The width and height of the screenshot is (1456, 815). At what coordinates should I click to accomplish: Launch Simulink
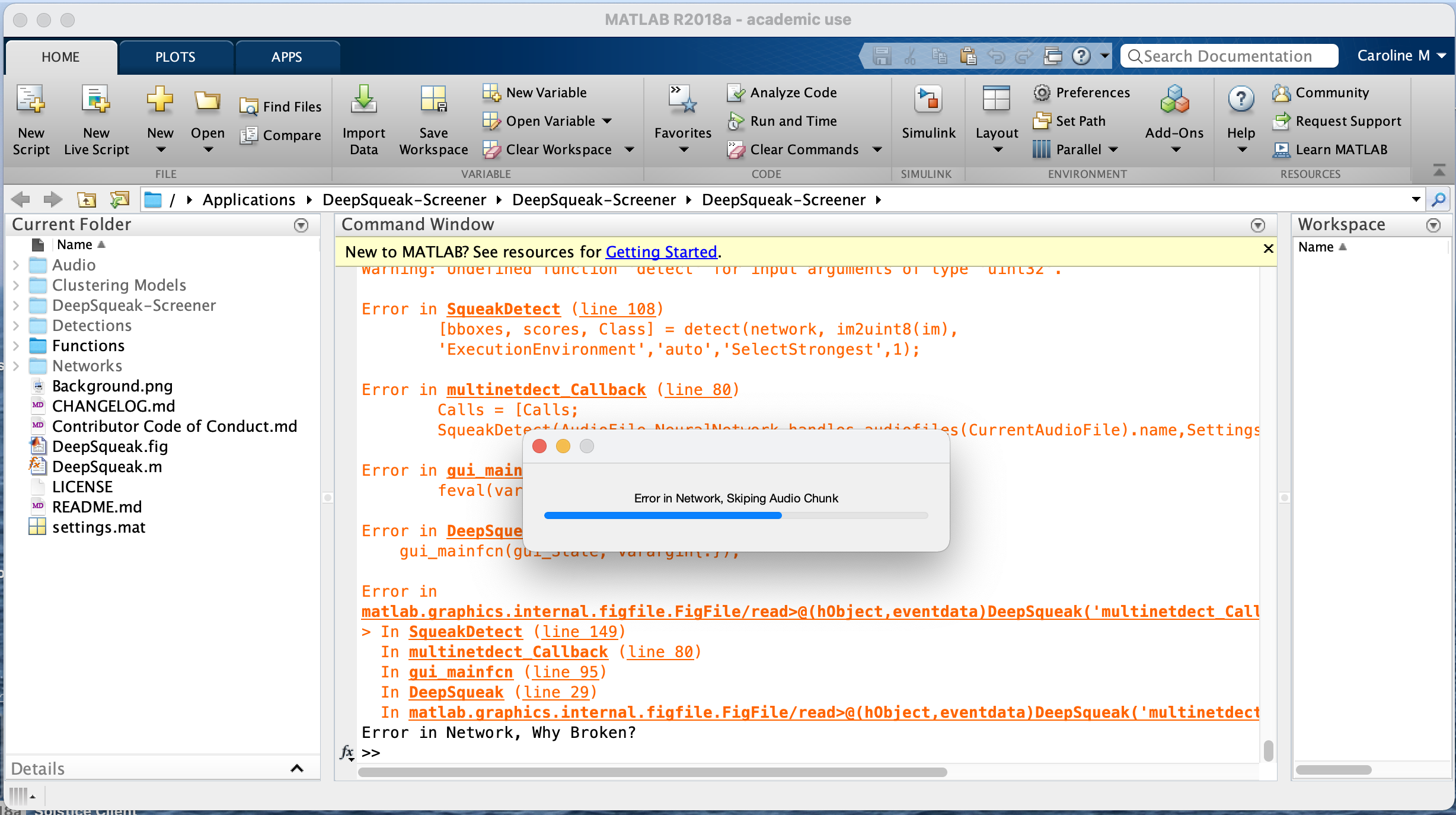pyautogui.click(x=927, y=116)
